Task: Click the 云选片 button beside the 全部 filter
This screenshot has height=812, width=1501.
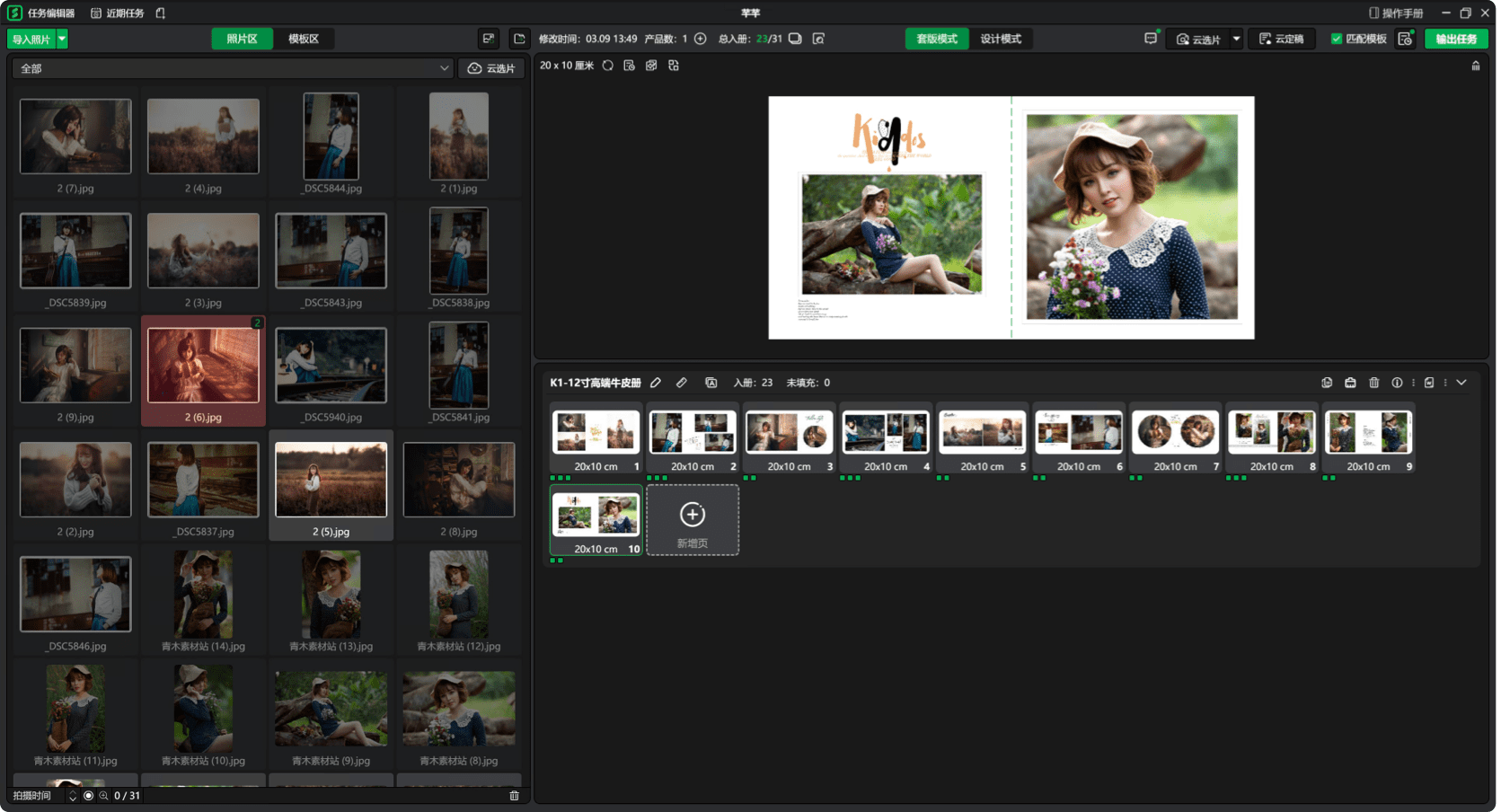Action: tap(491, 68)
